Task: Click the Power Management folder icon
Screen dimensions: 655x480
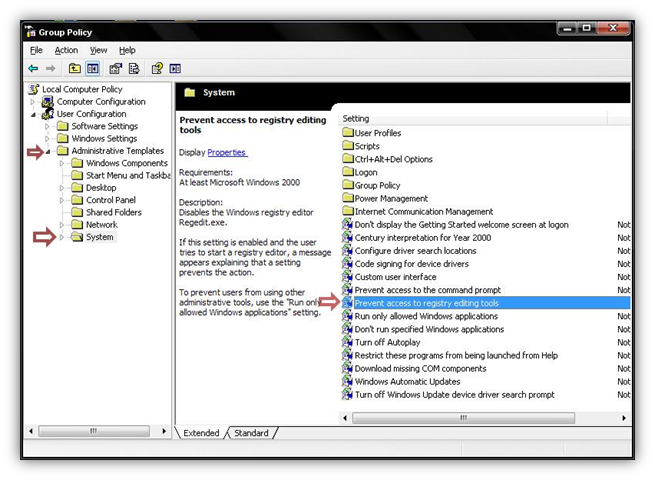Action: pos(348,198)
